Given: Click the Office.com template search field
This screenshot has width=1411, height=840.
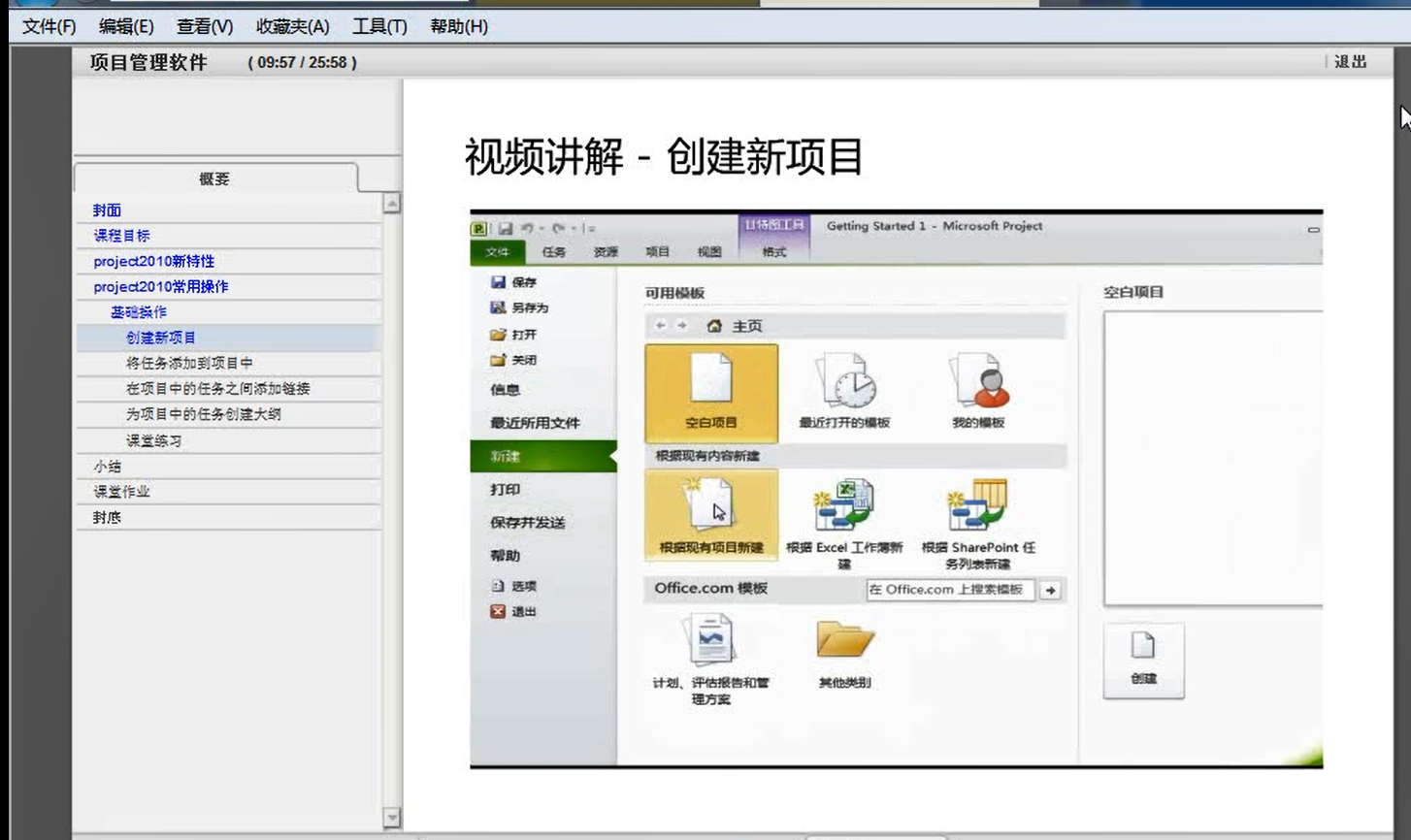Looking at the screenshot, I should point(948,590).
